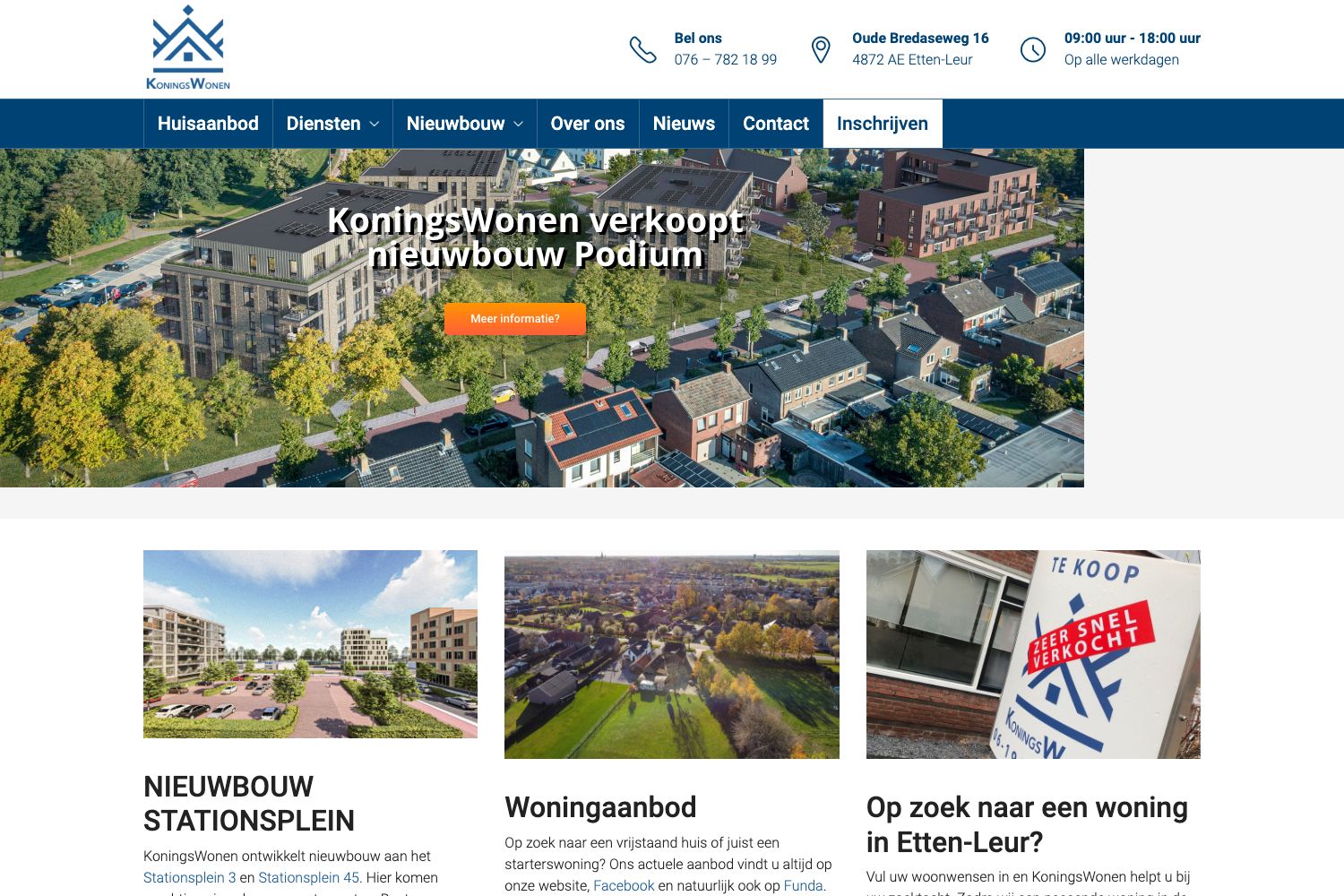Click the Meer informatie? button
Screen dimensions: 1344x896
(x=515, y=319)
